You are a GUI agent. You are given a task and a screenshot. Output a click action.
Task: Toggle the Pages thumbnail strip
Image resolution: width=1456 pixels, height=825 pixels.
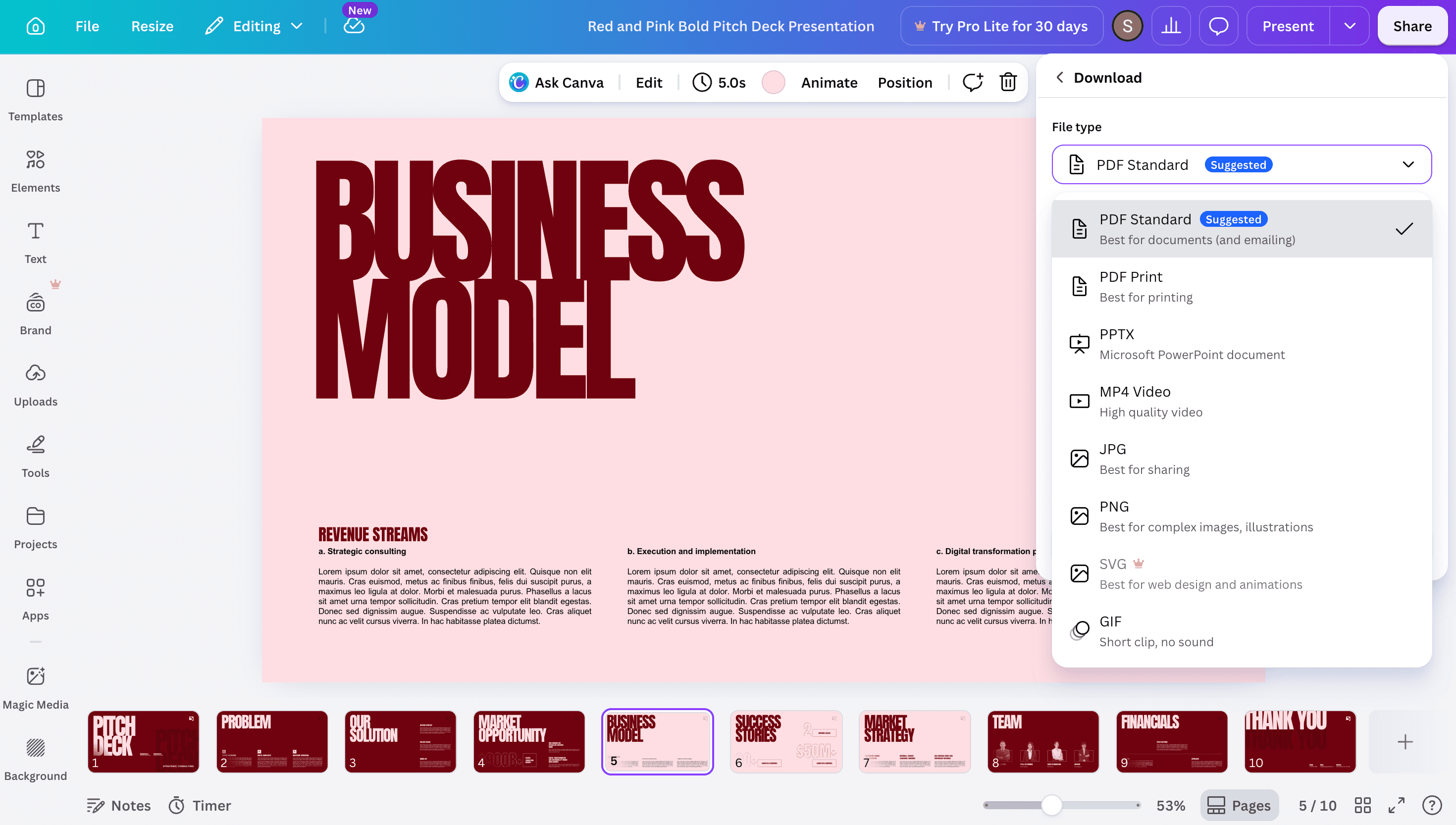(1239, 805)
